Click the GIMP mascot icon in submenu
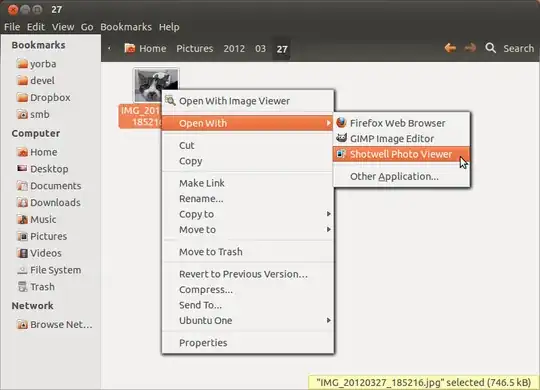 pyautogui.click(x=341, y=138)
